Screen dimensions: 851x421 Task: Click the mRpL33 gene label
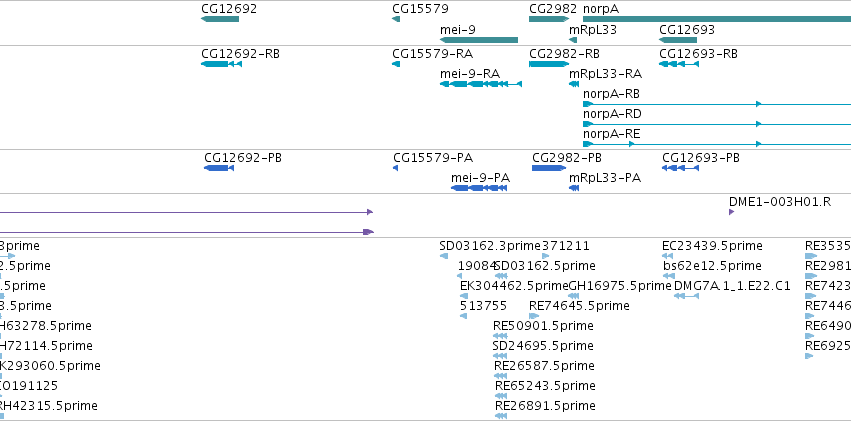(x=593, y=29)
